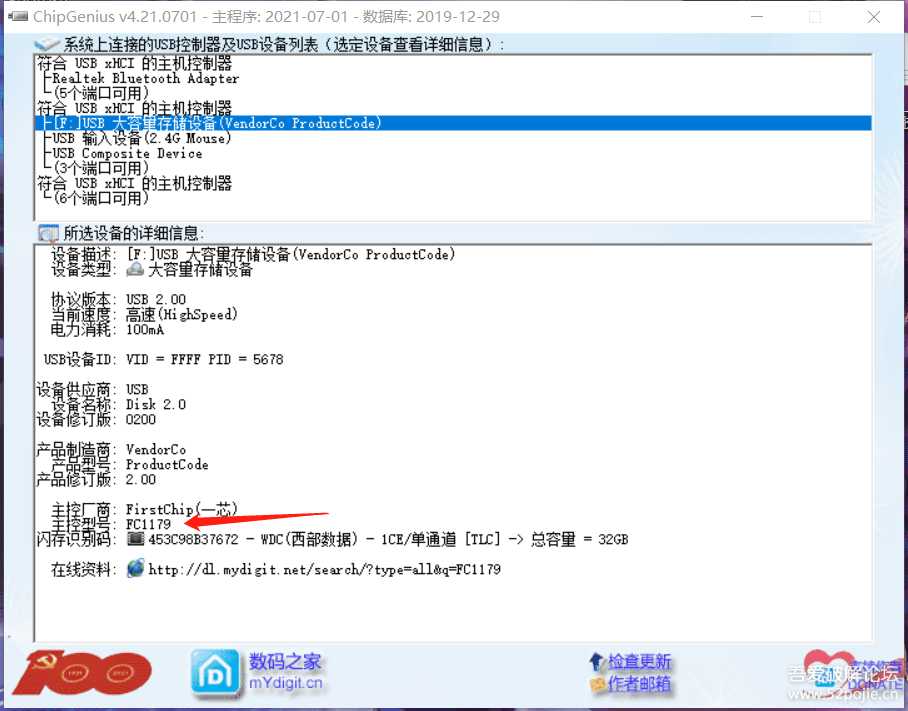Click the USB device list header icon
Screen dimensions: 908x711
[x=46, y=44]
